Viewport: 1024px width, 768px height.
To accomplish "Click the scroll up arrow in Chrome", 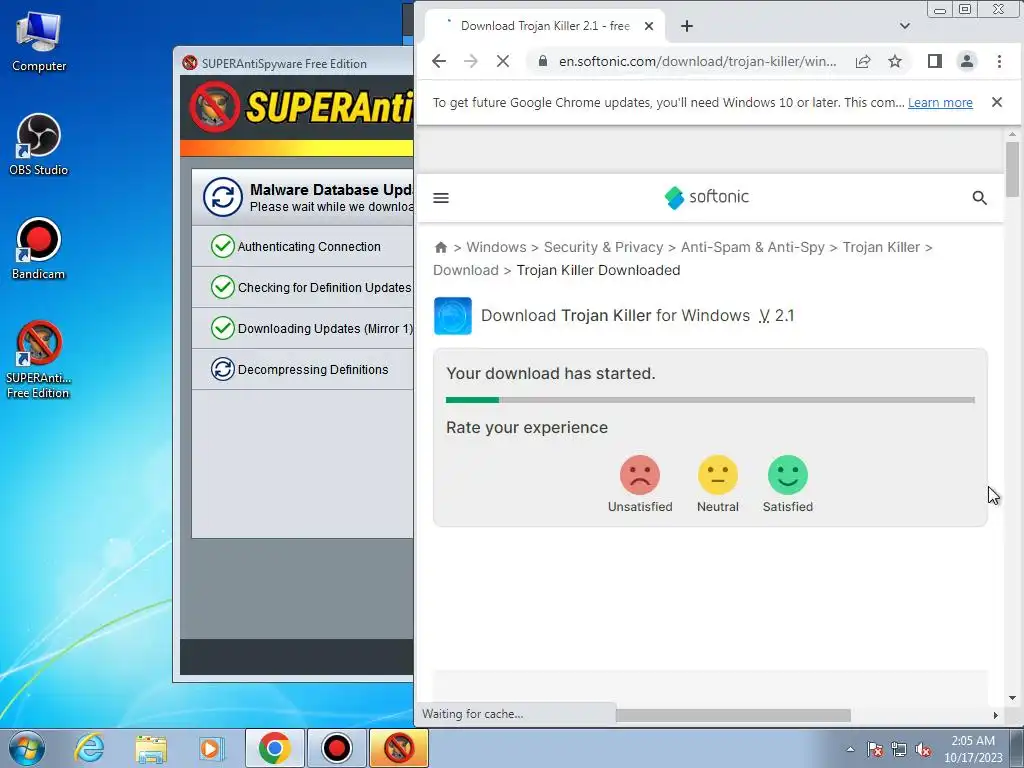I will (1012, 135).
